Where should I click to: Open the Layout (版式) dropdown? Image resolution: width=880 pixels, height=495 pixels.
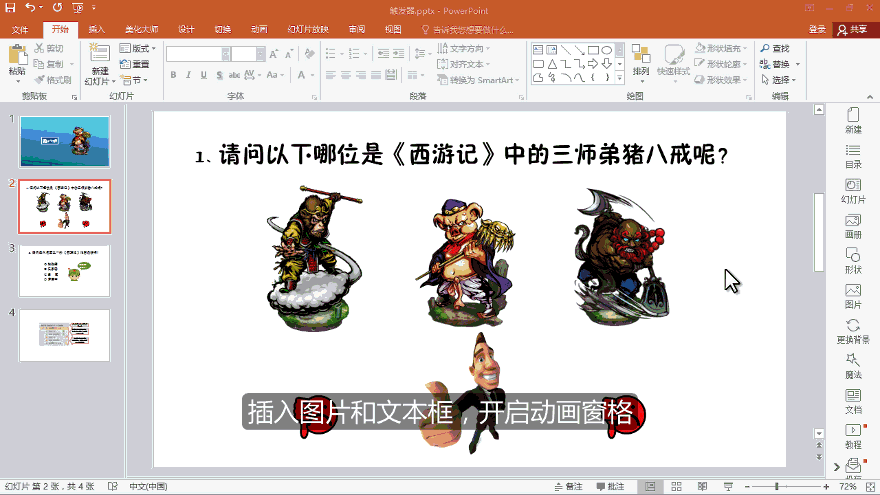138,48
